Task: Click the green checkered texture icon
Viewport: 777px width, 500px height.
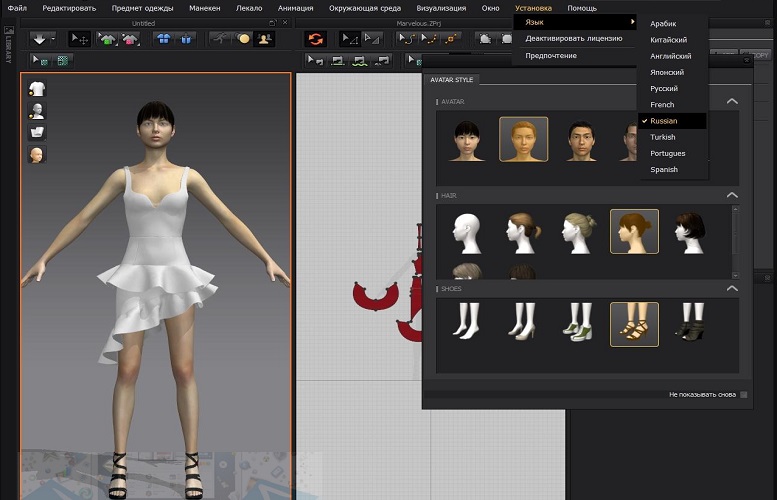Action: tap(63, 60)
